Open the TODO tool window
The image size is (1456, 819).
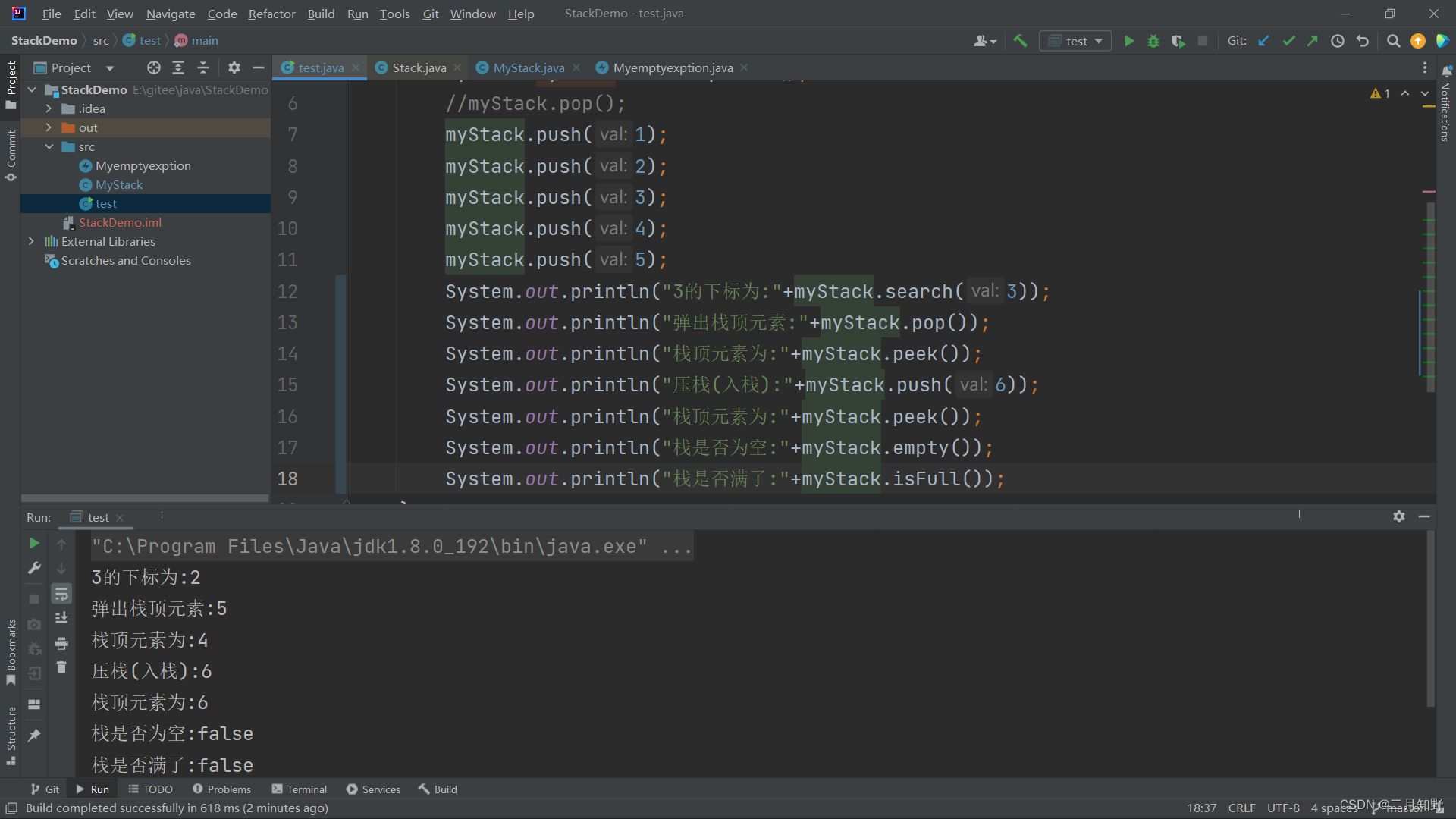pyautogui.click(x=150, y=789)
